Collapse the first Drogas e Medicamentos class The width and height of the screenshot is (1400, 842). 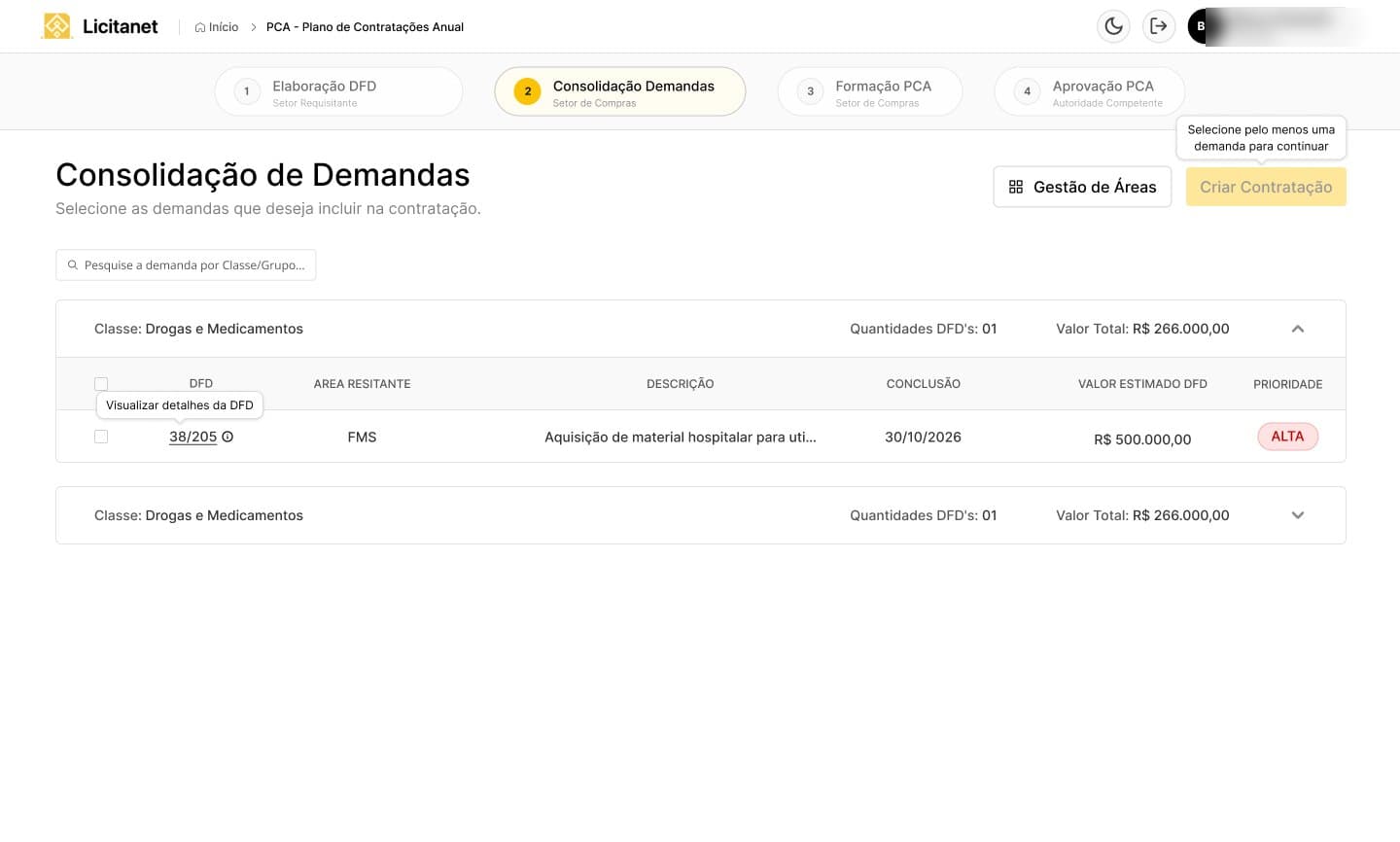click(1297, 329)
